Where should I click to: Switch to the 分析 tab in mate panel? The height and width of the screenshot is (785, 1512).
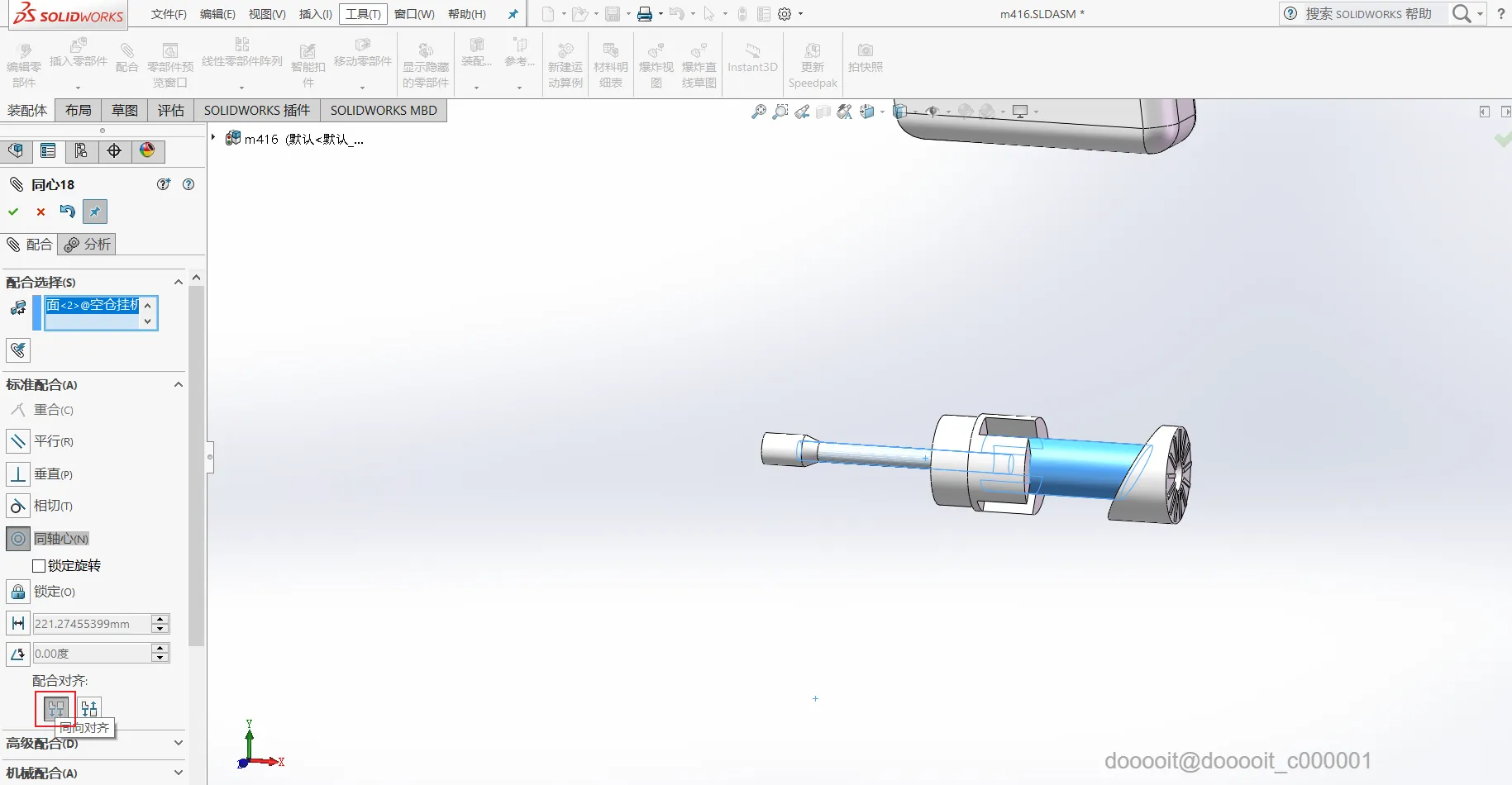pos(88,245)
